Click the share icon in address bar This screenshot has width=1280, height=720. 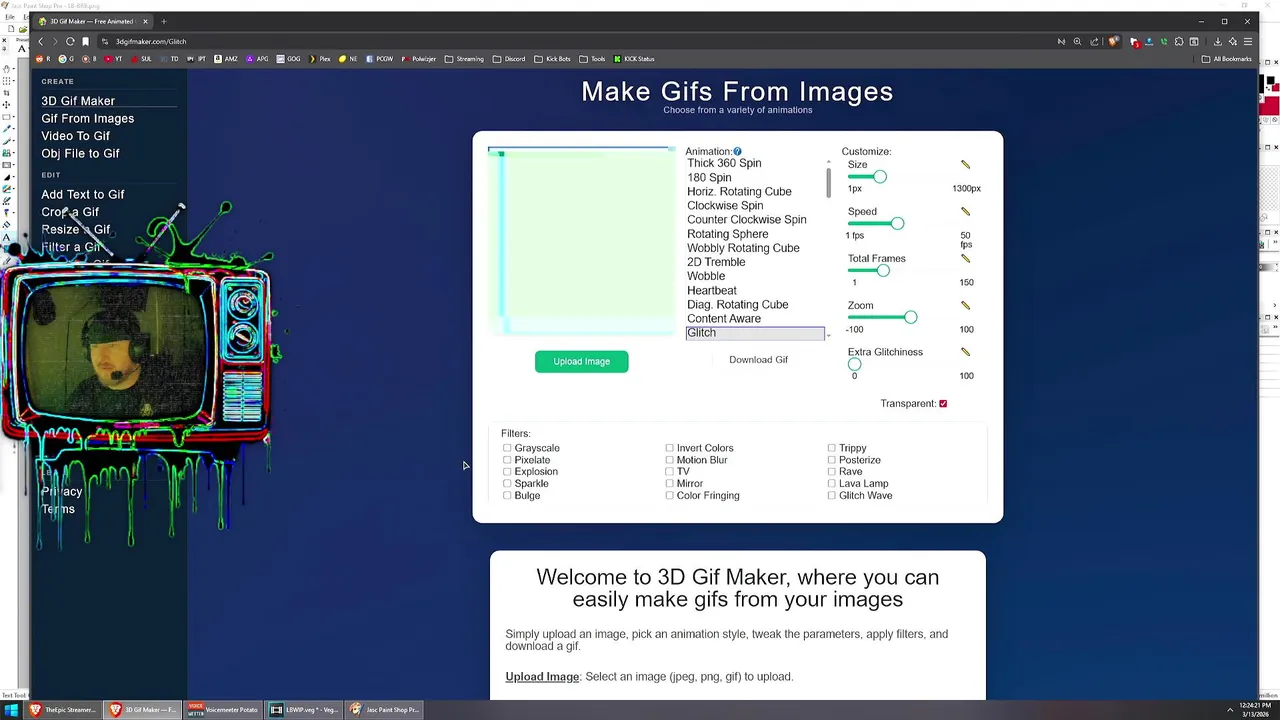[x=1094, y=41]
